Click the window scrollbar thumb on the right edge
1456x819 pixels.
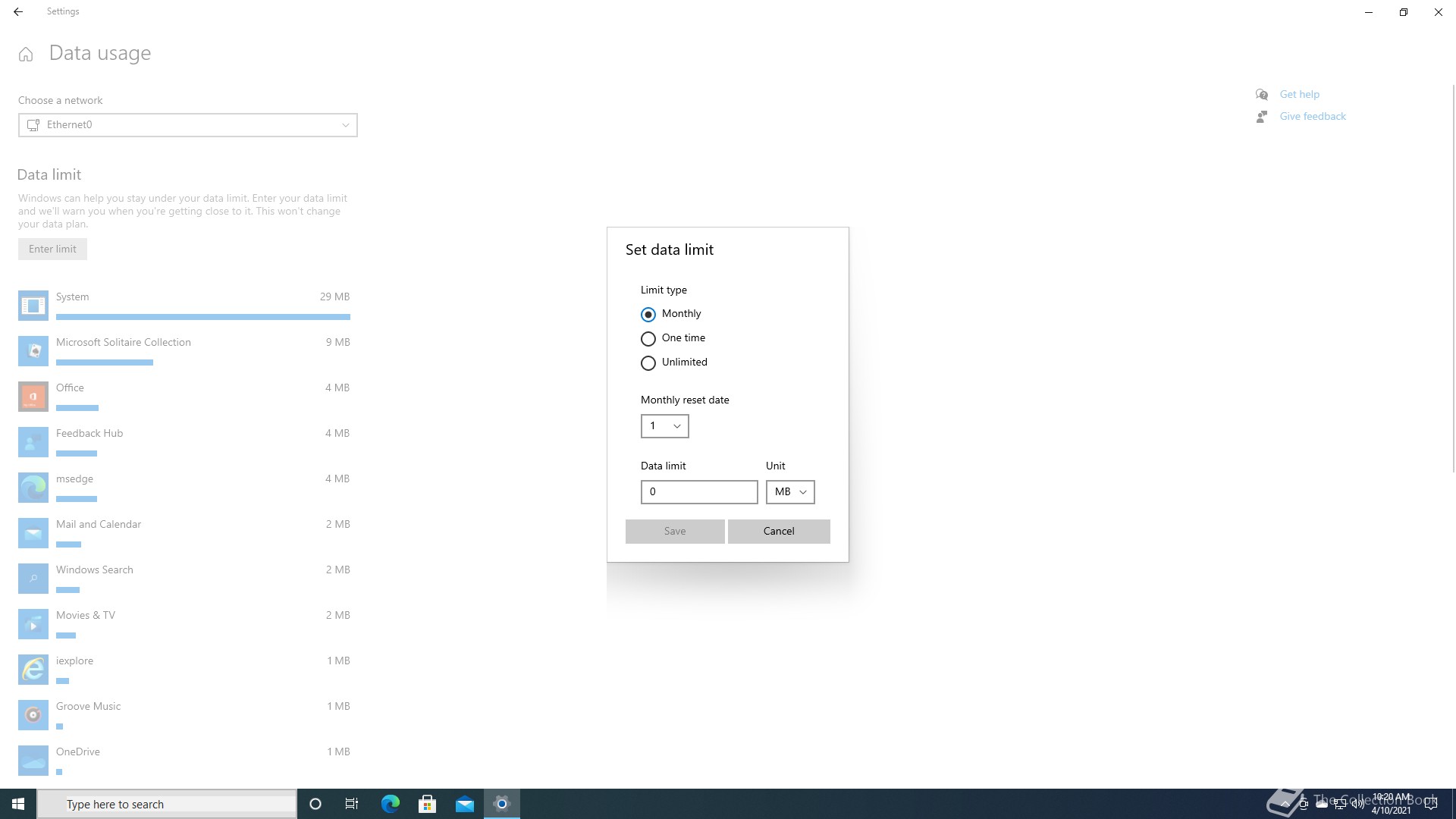point(1453,277)
